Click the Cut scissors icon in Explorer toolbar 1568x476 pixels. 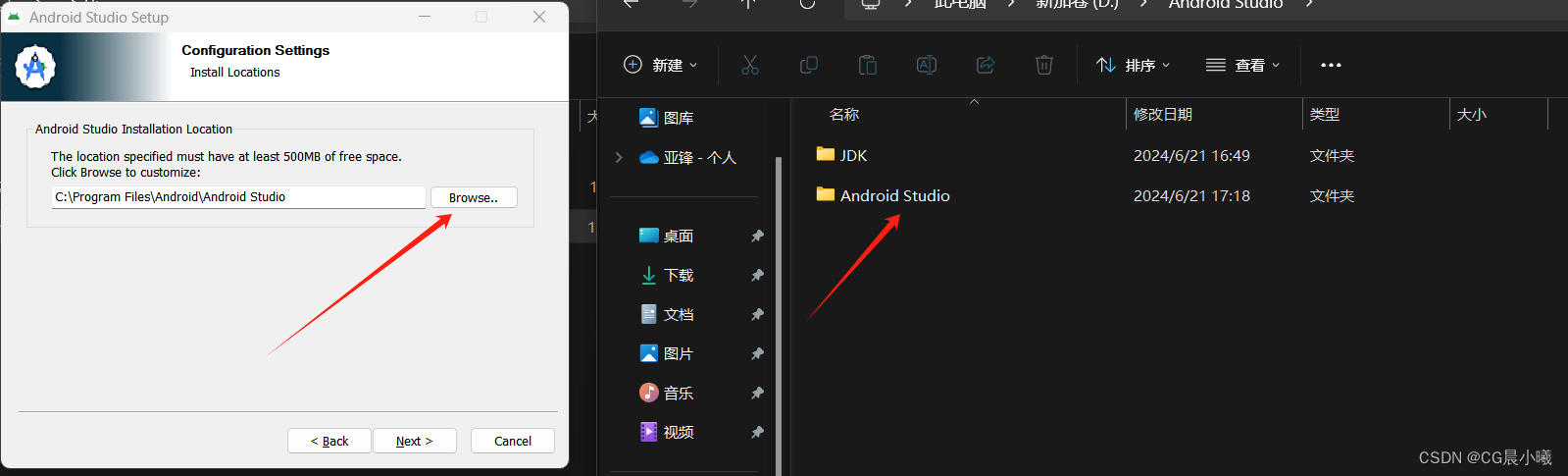(x=750, y=65)
